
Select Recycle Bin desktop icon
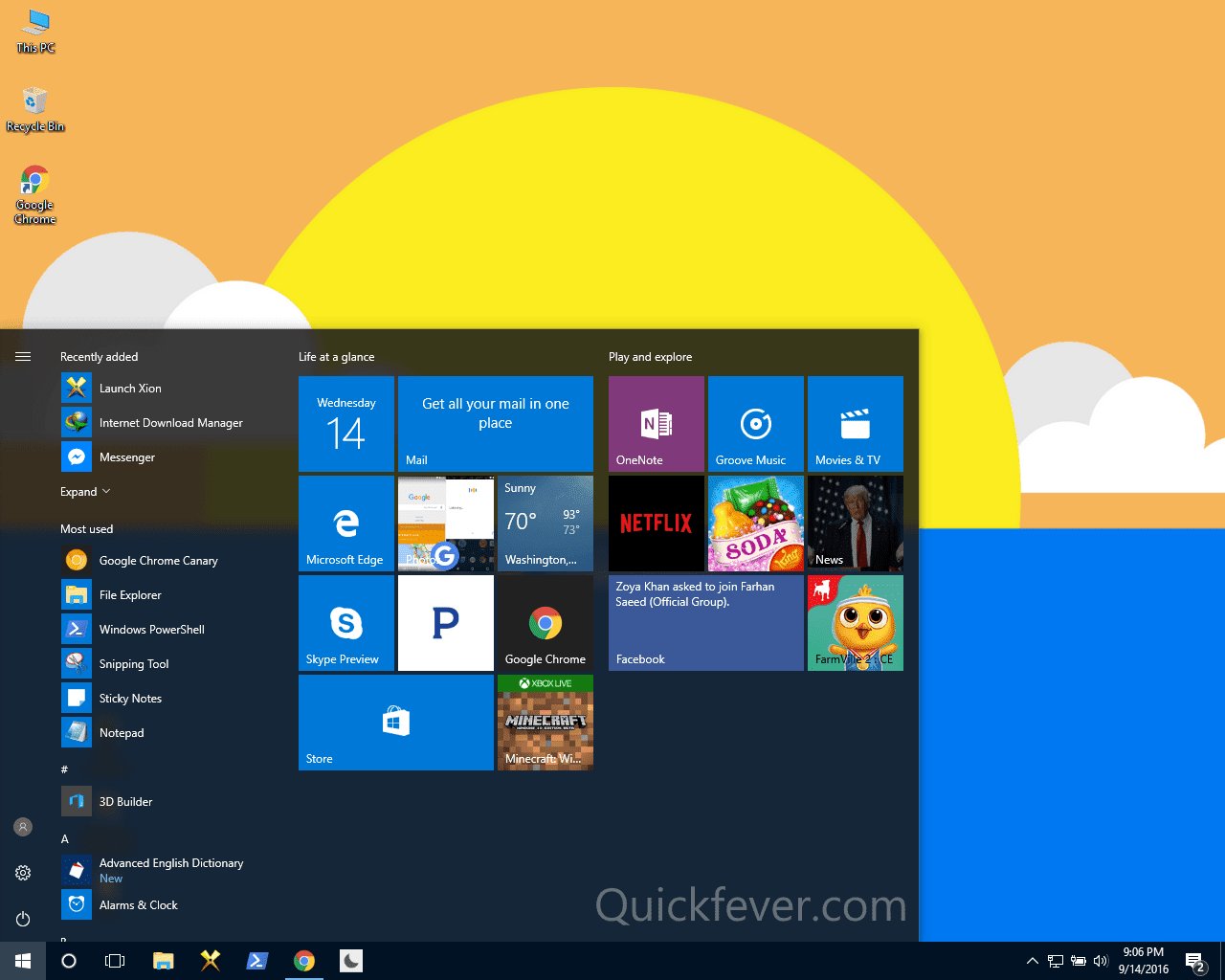[x=35, y=109]
